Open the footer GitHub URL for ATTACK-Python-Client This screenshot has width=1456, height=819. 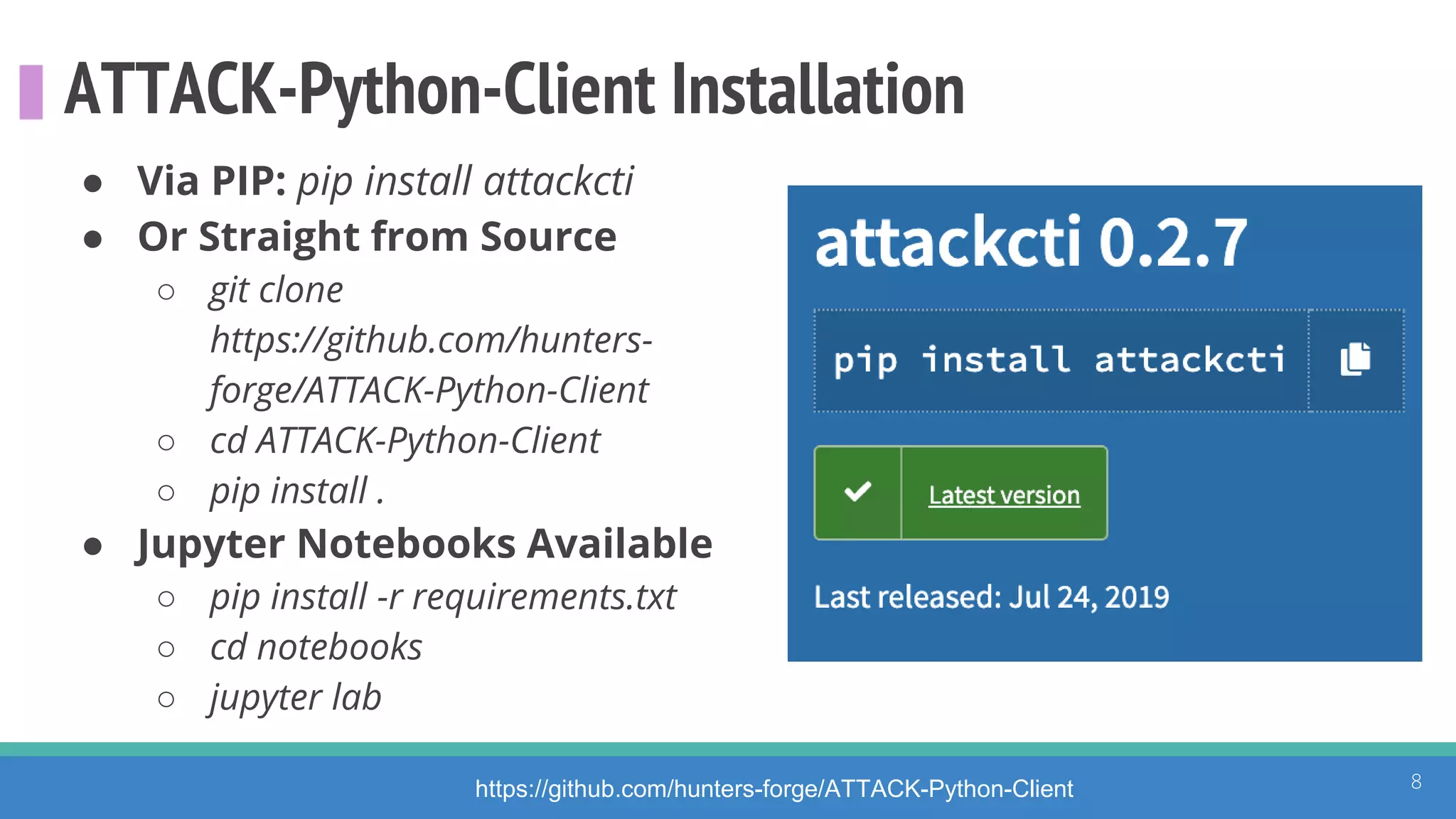774,788
